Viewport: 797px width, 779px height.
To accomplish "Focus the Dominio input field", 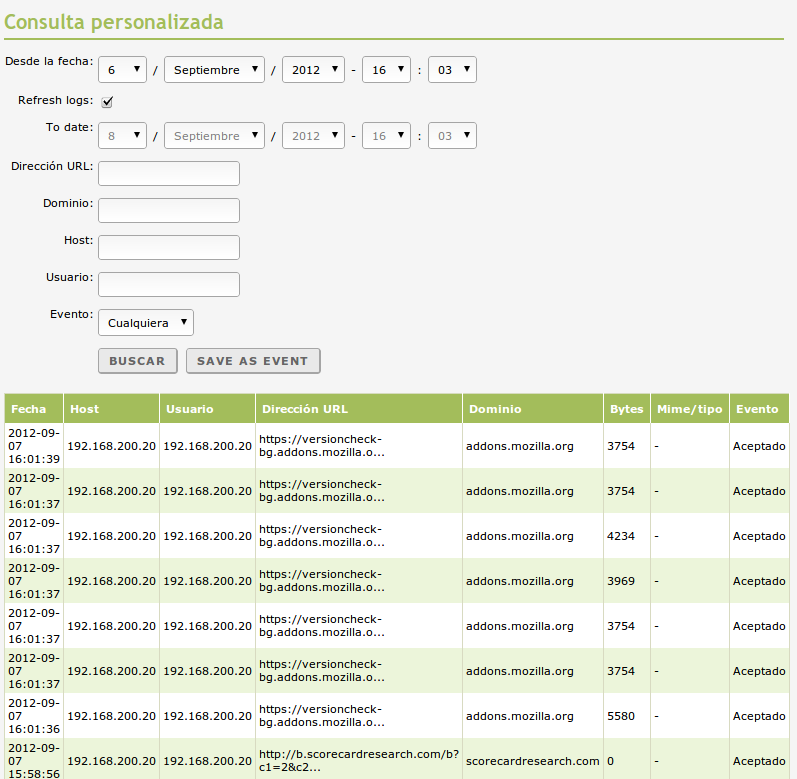I will tap(169, 210).
